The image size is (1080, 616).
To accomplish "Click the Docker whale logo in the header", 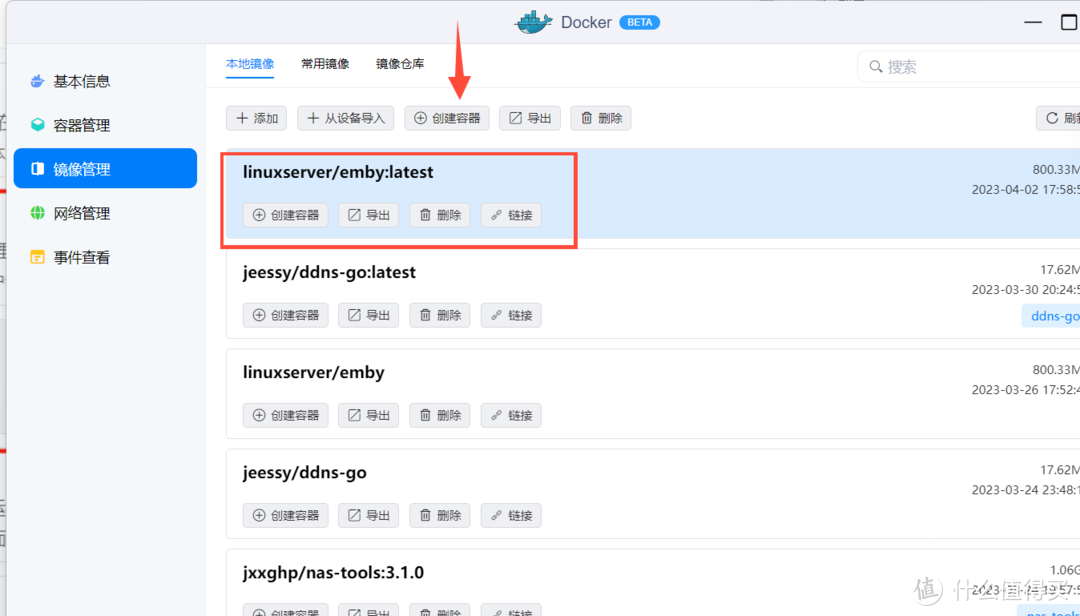I will coord(533,21).
